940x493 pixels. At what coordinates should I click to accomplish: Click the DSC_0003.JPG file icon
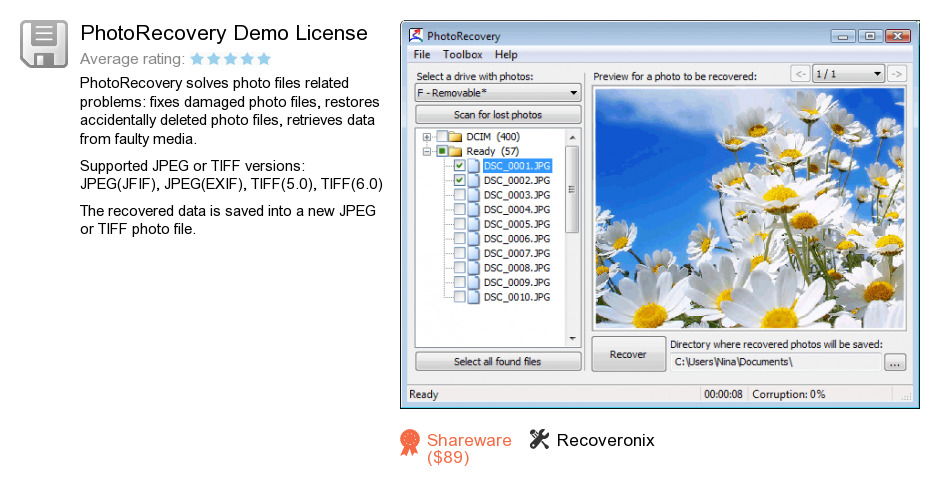point(474,195)
